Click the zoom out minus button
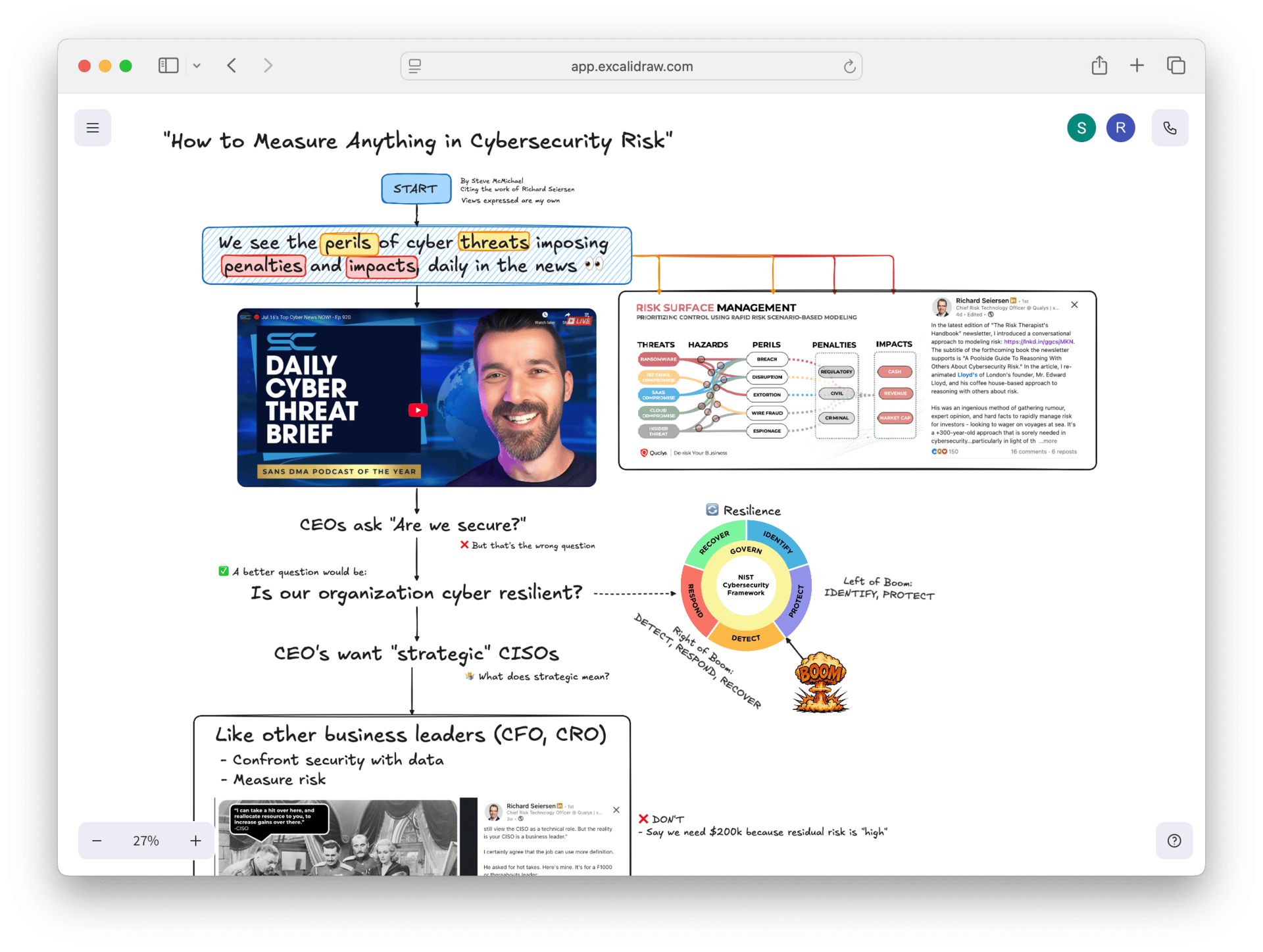1263x952 pixels. tap(97, 840)
